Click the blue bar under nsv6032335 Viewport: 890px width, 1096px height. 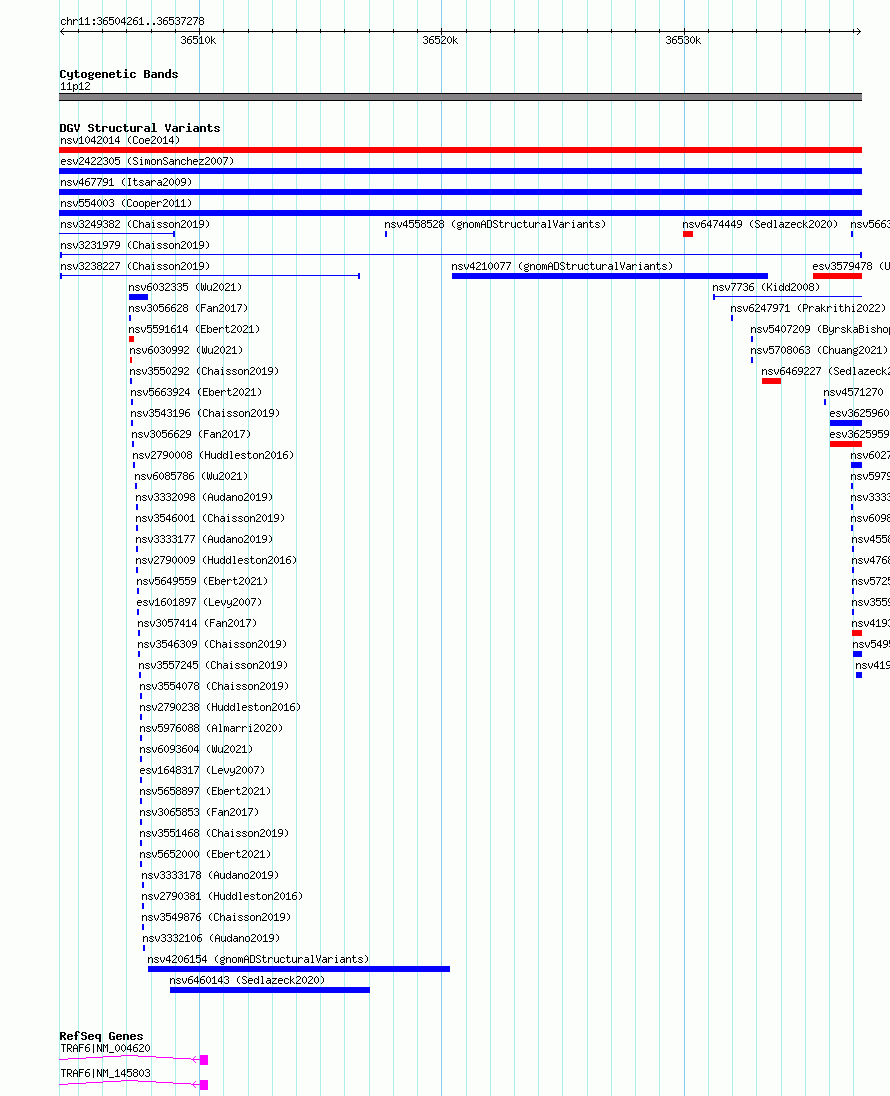pos(138,297)
